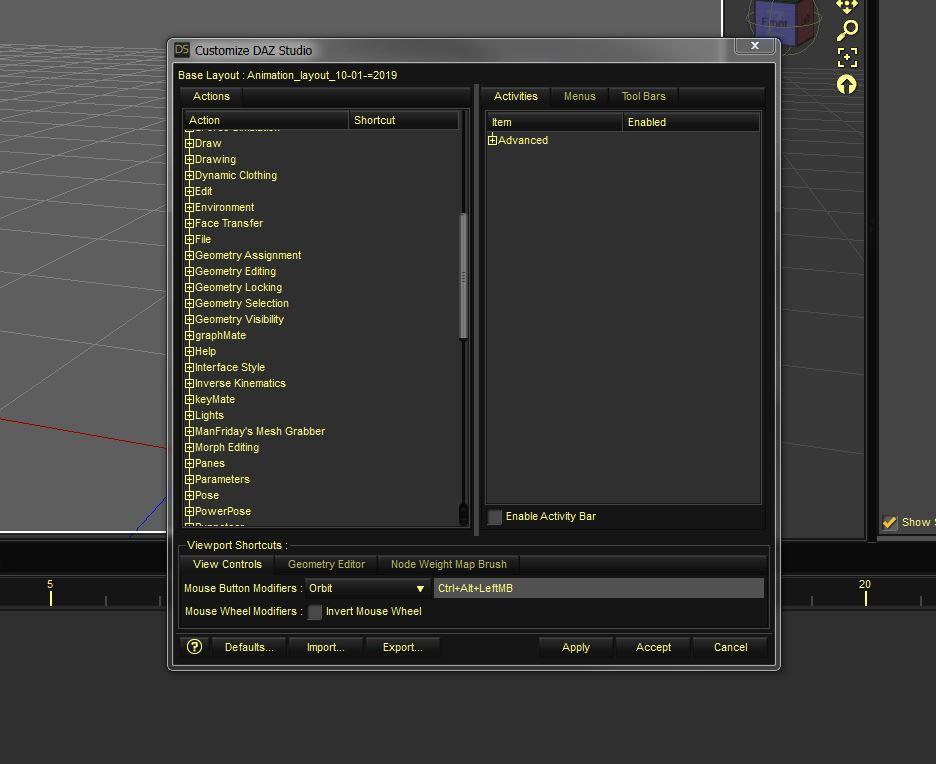Select Interface Style in actions list
This screenshot has height=764, width=936.
230,367
